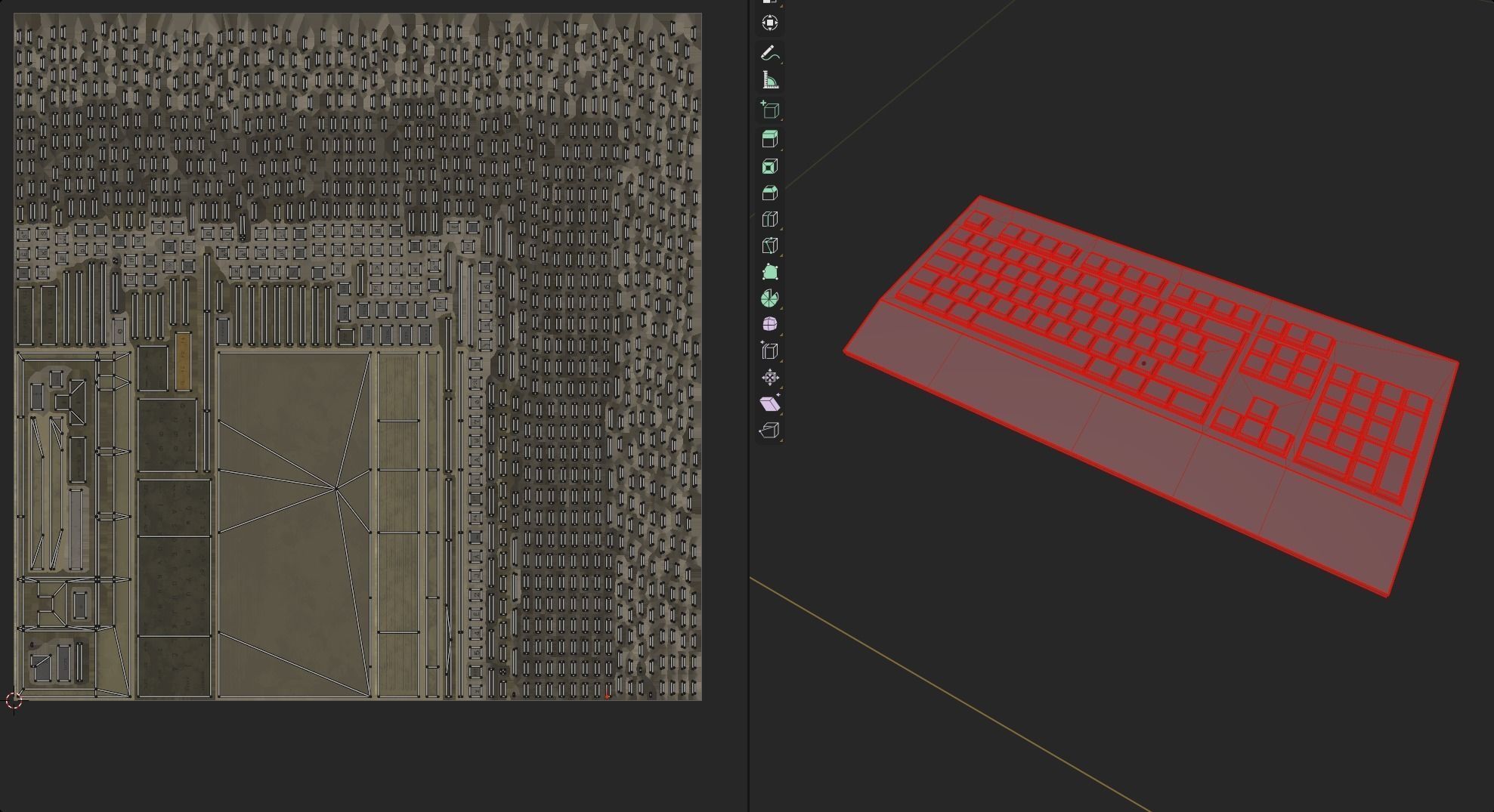1494x812 pixels.
Task: Select the Edge Slide tool
Action: tap(769, 350)
